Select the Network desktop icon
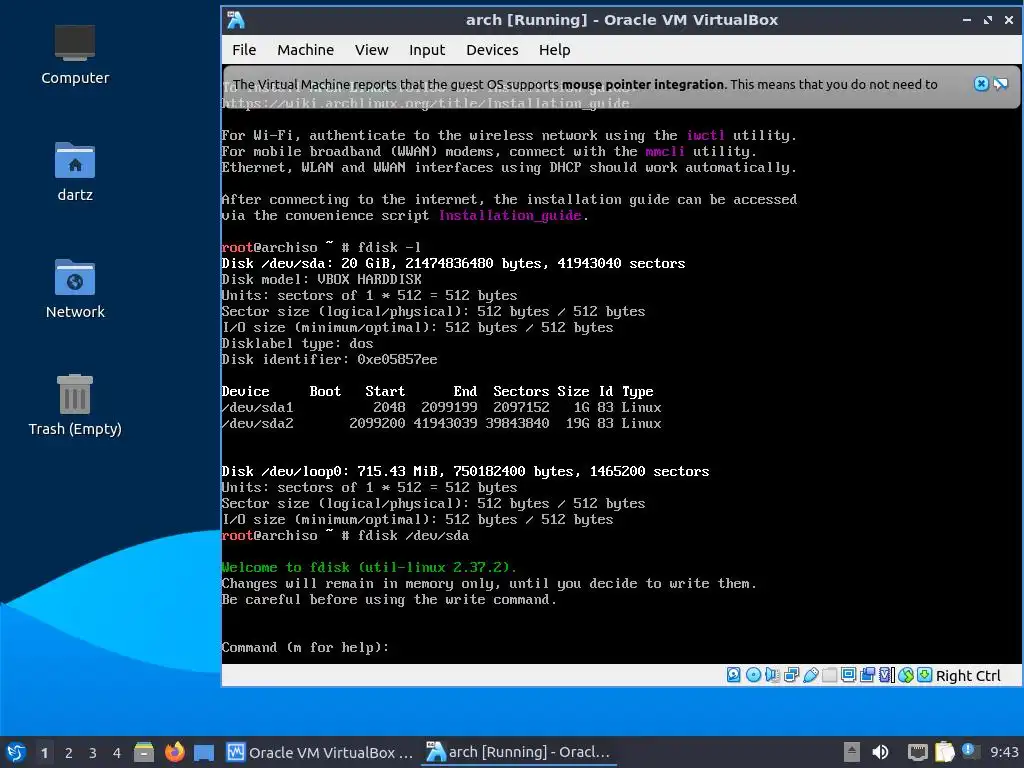Screen dimensions: 1024x768 (x=74, y=289)
